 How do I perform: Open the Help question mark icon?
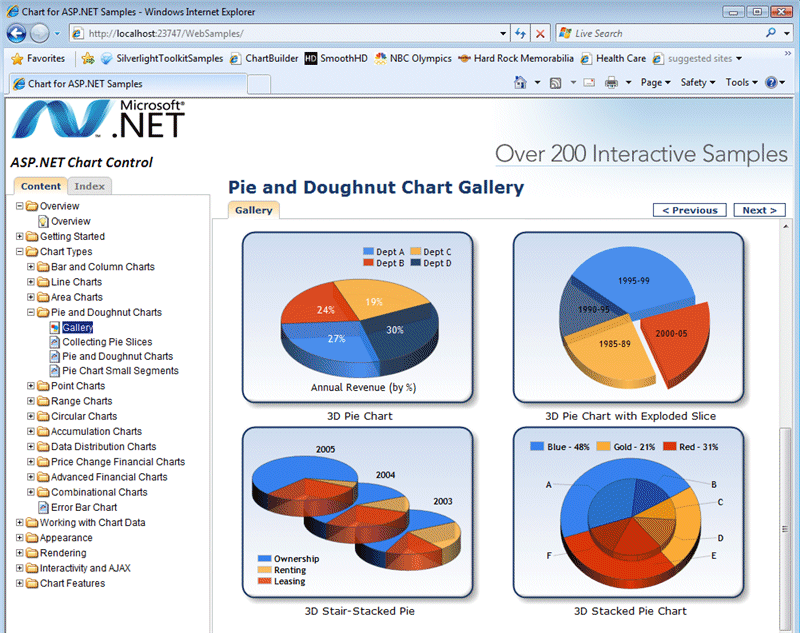coord(771,83)
